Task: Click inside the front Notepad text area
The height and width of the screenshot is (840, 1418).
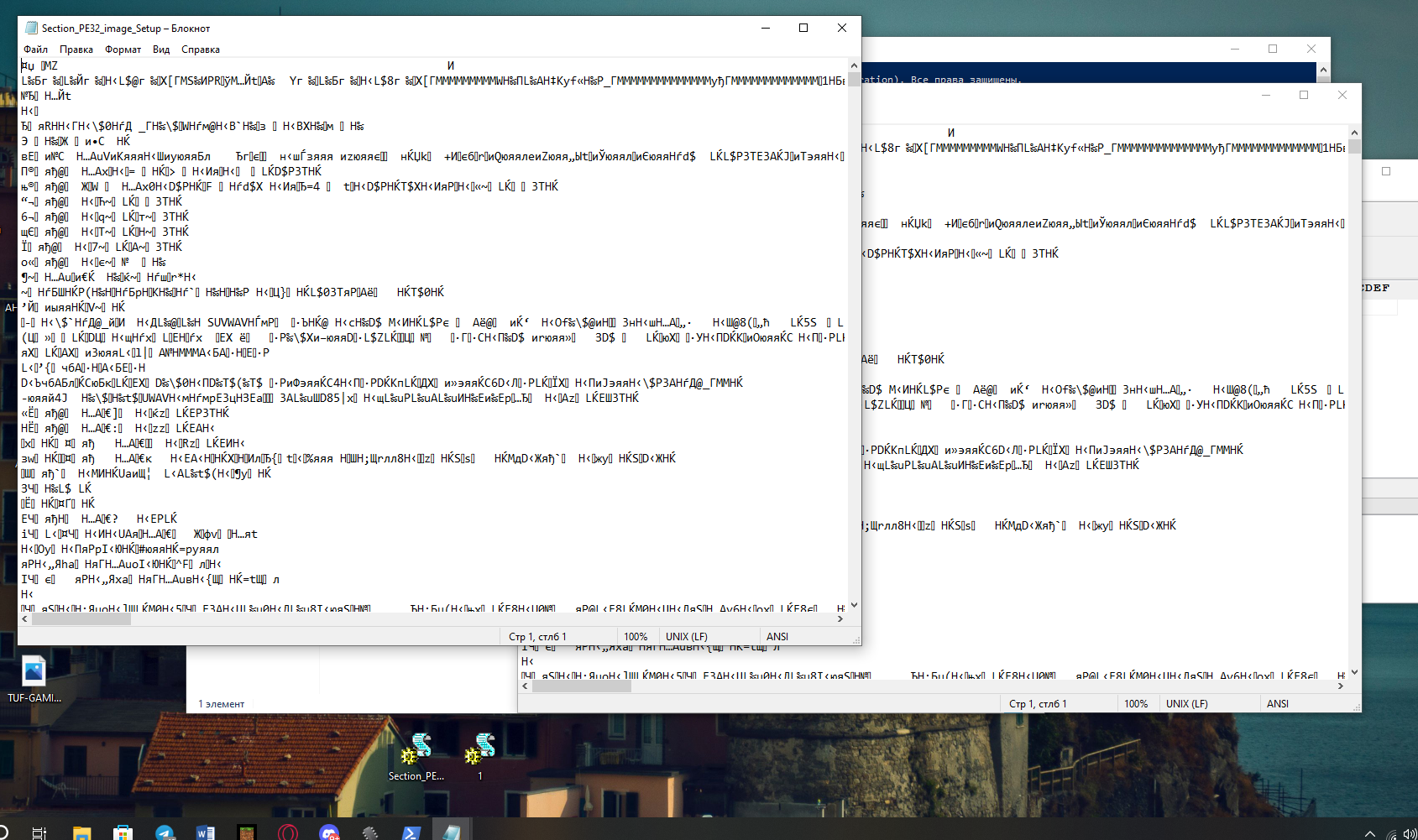Action: 432,335
